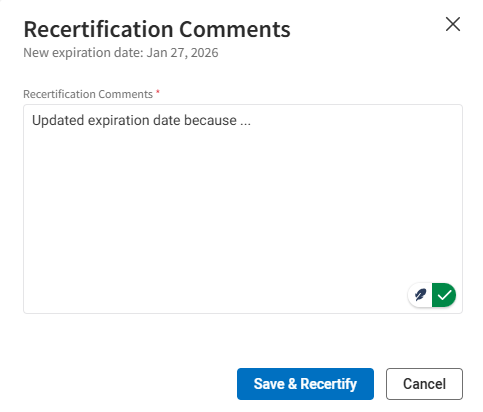Click the dialog heading 'Recertification Comments'
Screen dimensions: 483x412
[x=157, y=29]
